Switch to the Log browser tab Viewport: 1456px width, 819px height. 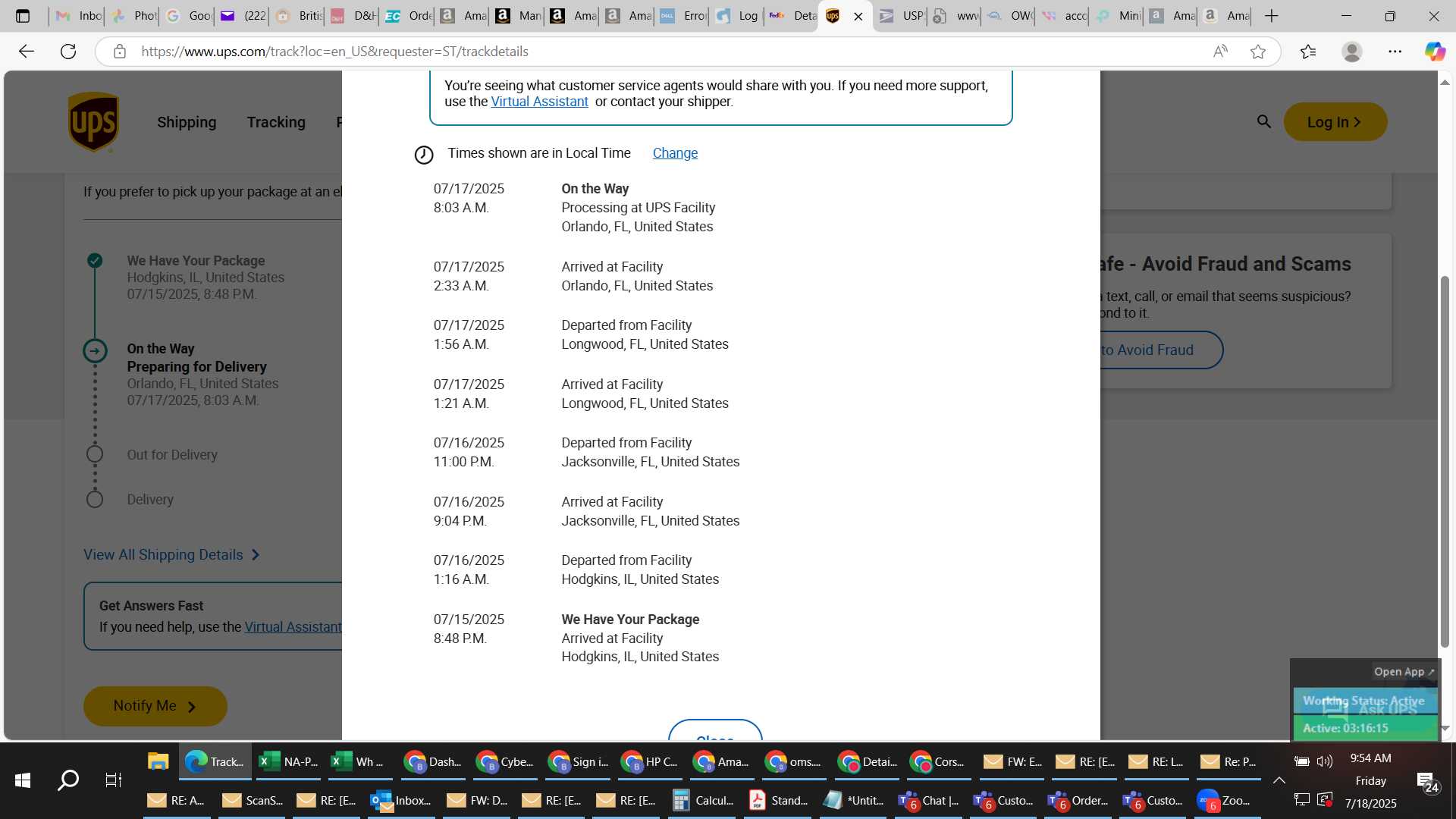(737, 16)
